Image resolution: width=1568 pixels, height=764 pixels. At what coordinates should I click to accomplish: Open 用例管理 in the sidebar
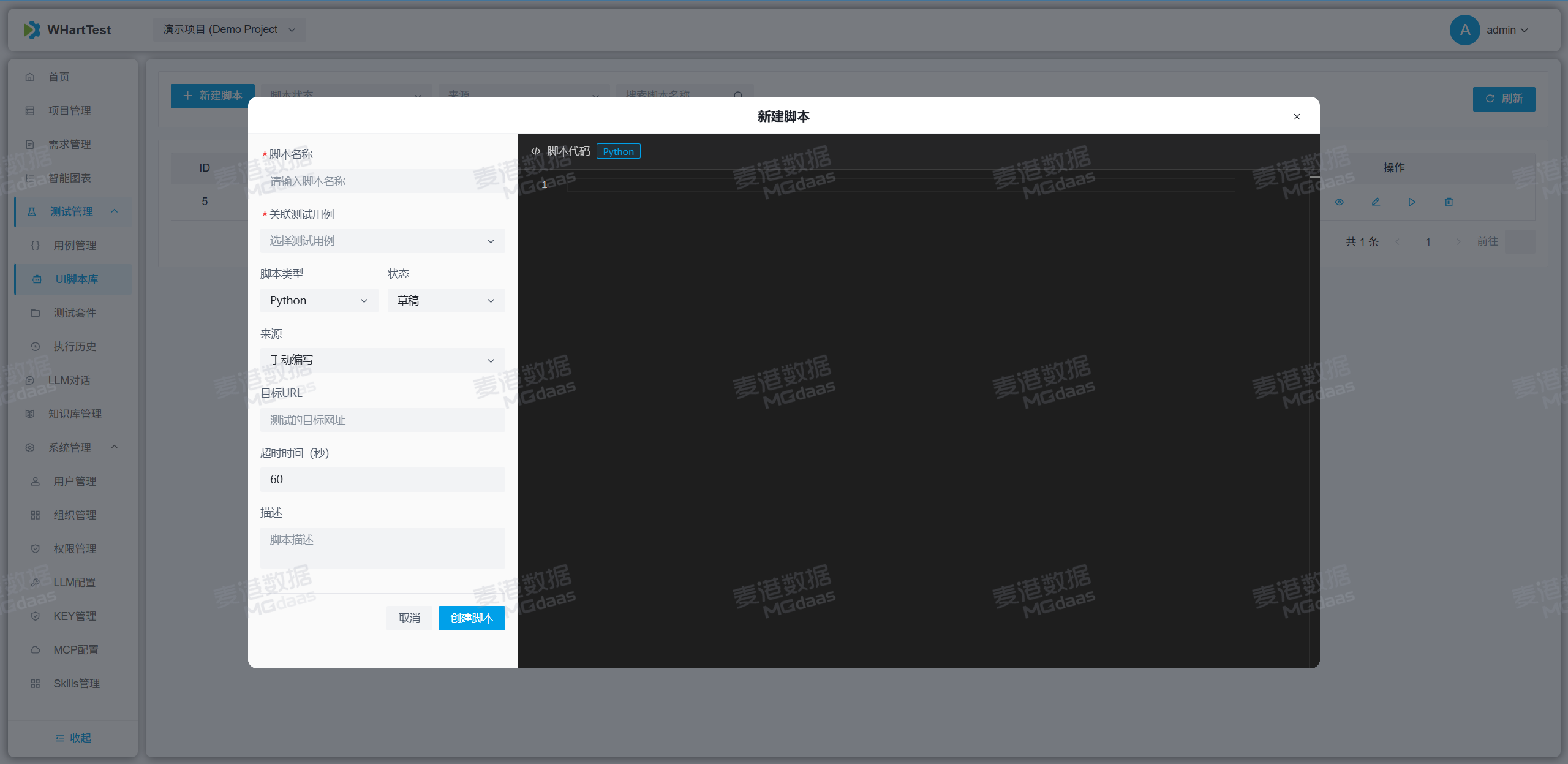[x=75, y=245]
